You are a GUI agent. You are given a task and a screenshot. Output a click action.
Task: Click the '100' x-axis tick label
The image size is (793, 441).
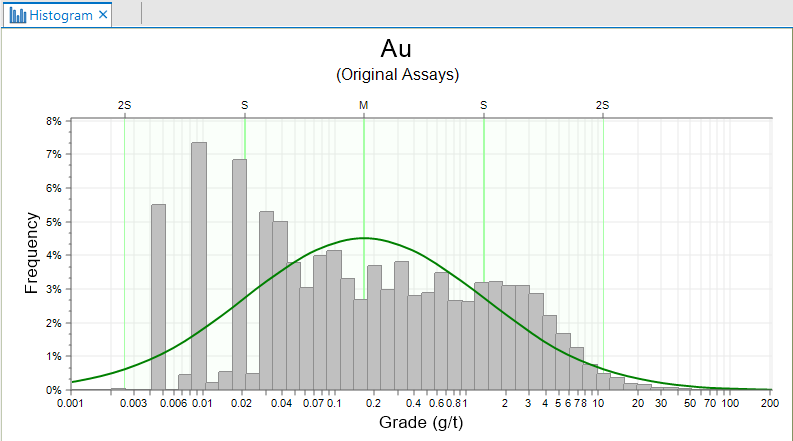730,403
